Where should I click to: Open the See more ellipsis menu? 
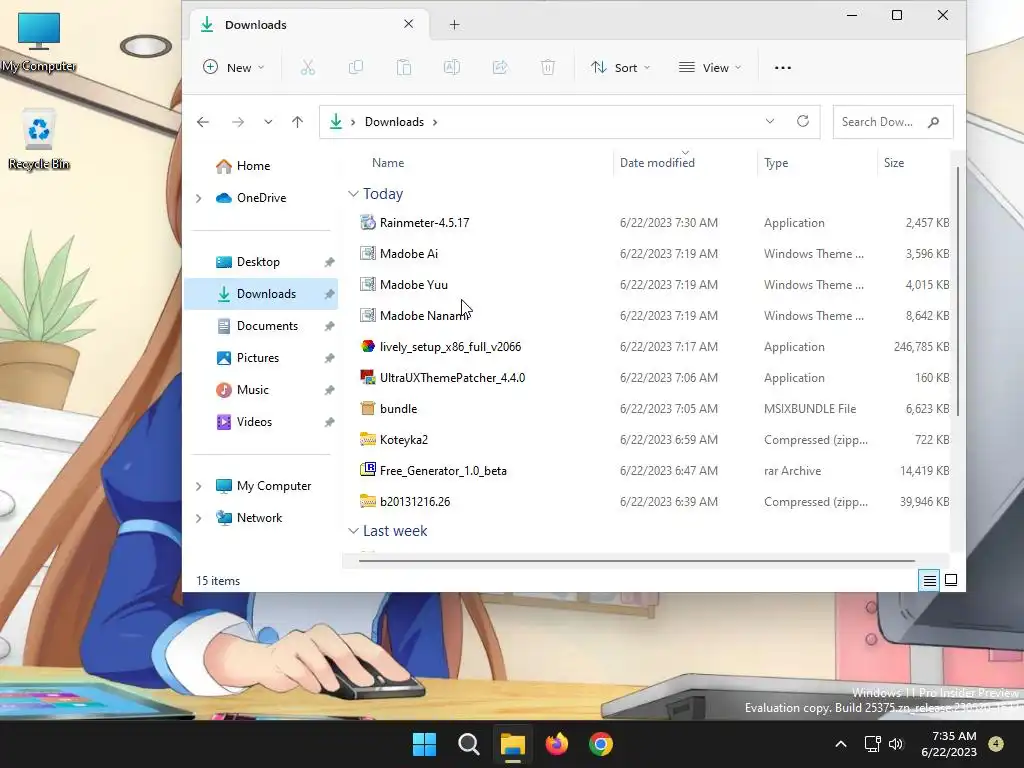point(782,67)
